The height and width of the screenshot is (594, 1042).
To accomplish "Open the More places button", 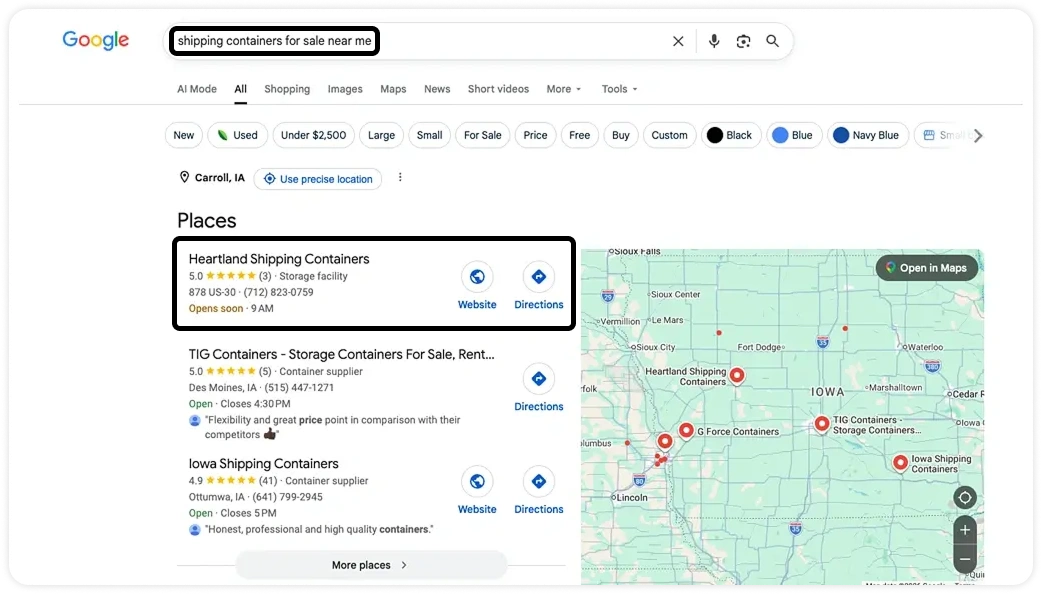I will point(371,565).
